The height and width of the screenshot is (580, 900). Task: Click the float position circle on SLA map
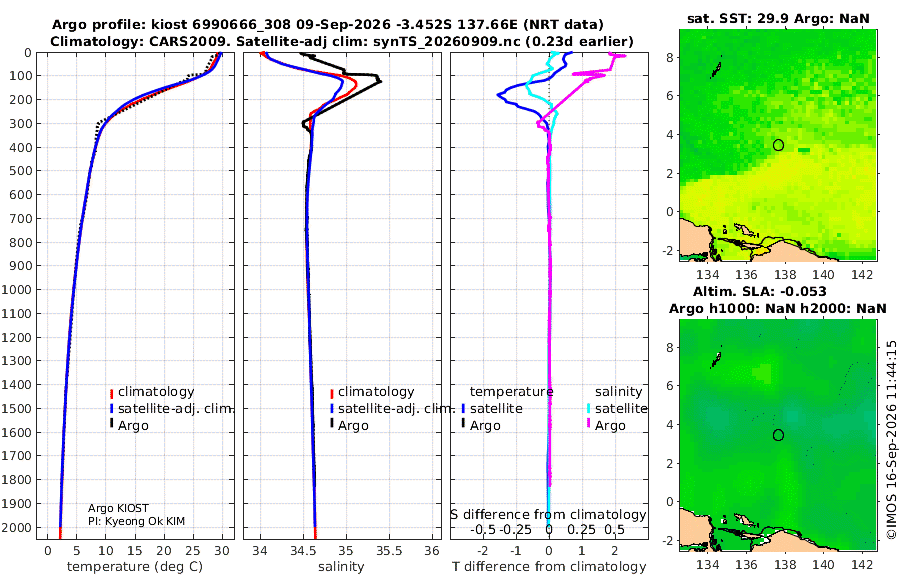[x=778, y=435]
